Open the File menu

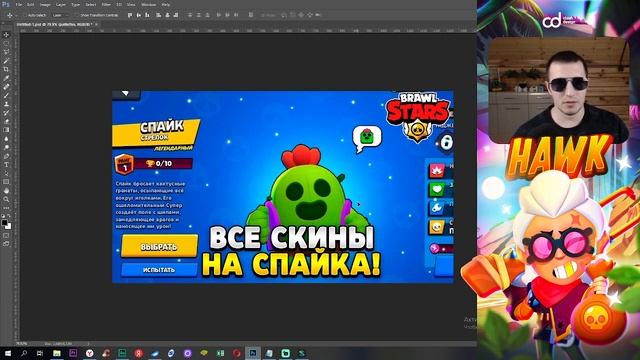(x=19, y=4)
